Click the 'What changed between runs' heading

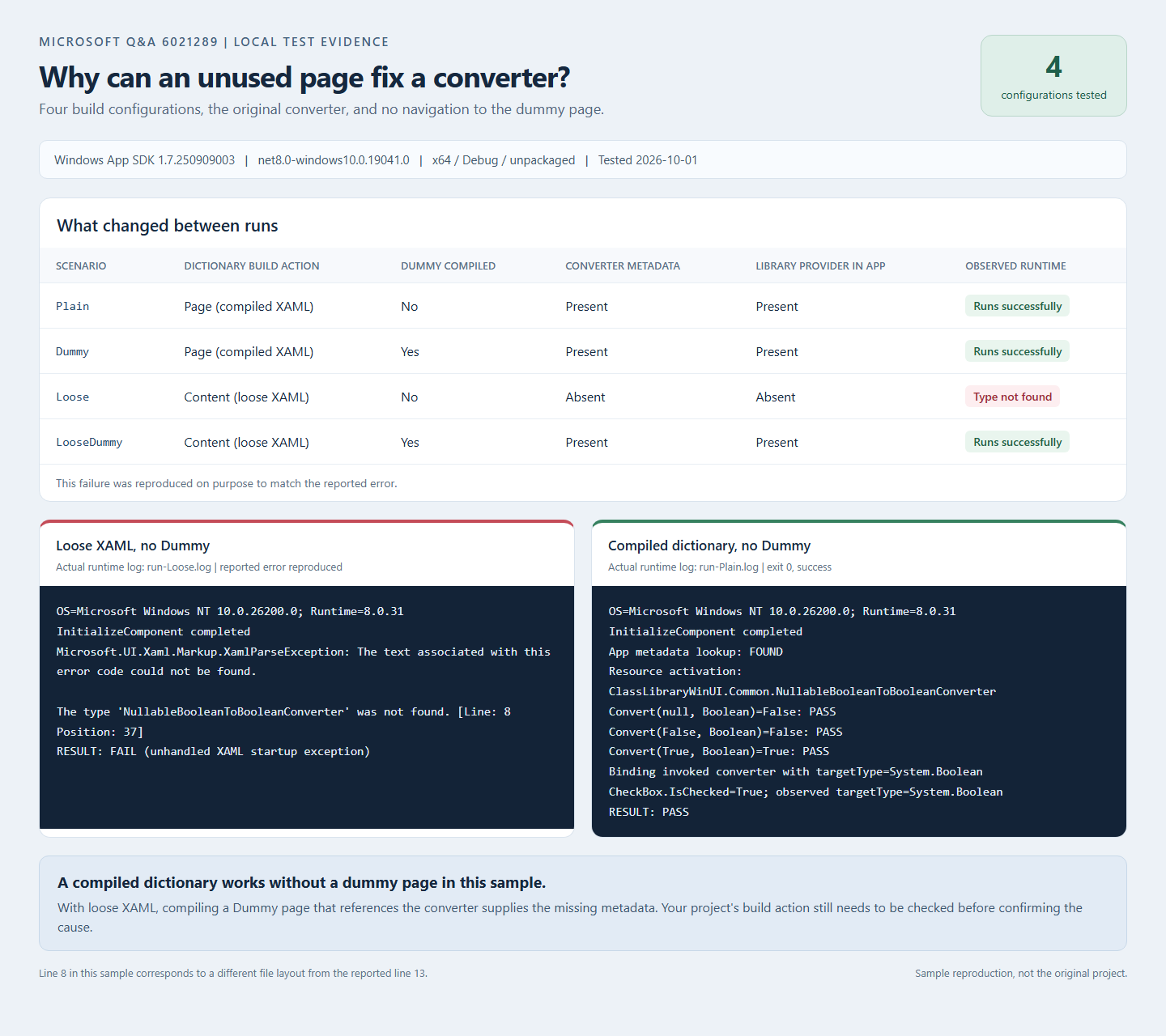tap(168, 226)
